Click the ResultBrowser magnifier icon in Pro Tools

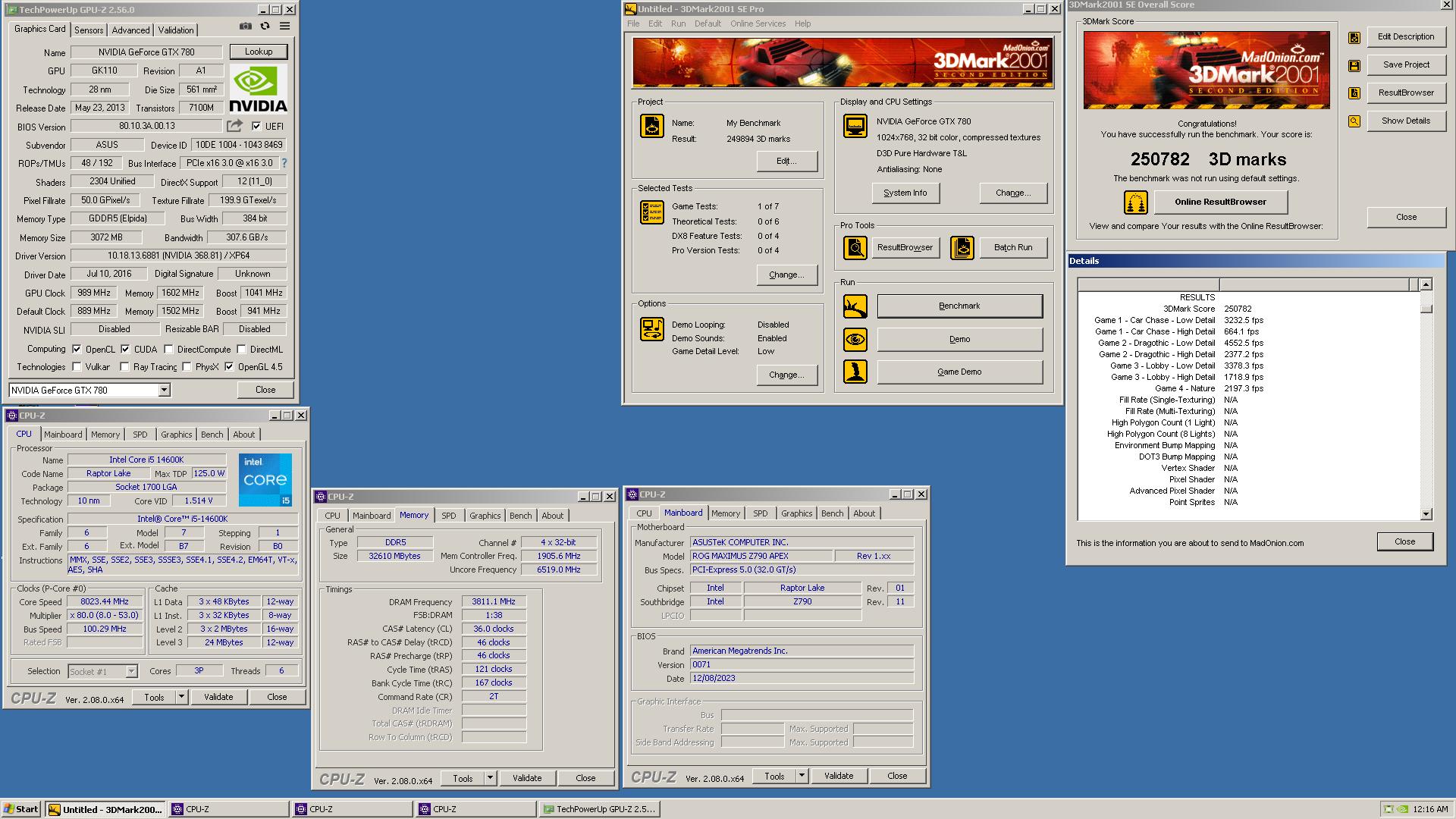click(855, 247)
